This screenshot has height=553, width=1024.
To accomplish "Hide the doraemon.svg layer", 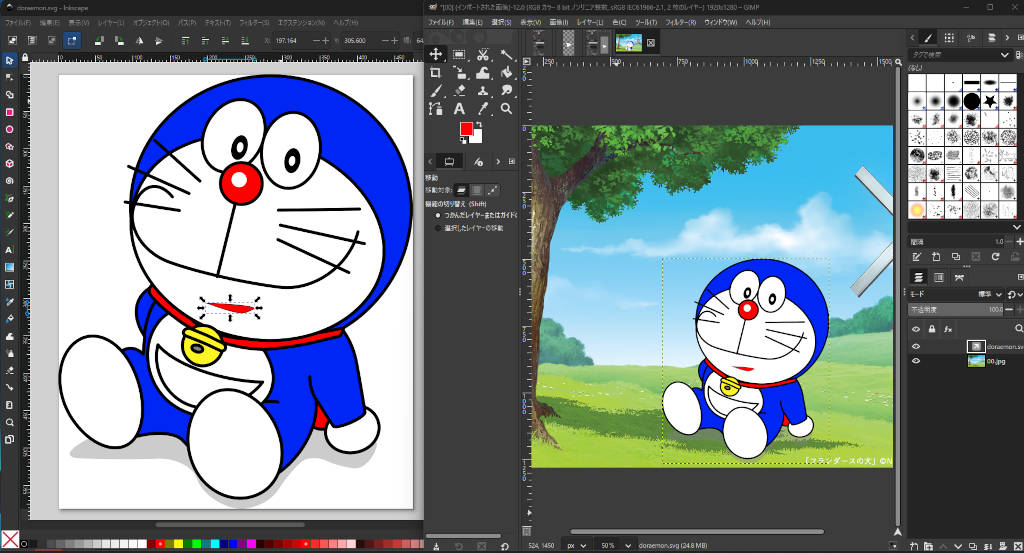I will [x=915, y=346].
